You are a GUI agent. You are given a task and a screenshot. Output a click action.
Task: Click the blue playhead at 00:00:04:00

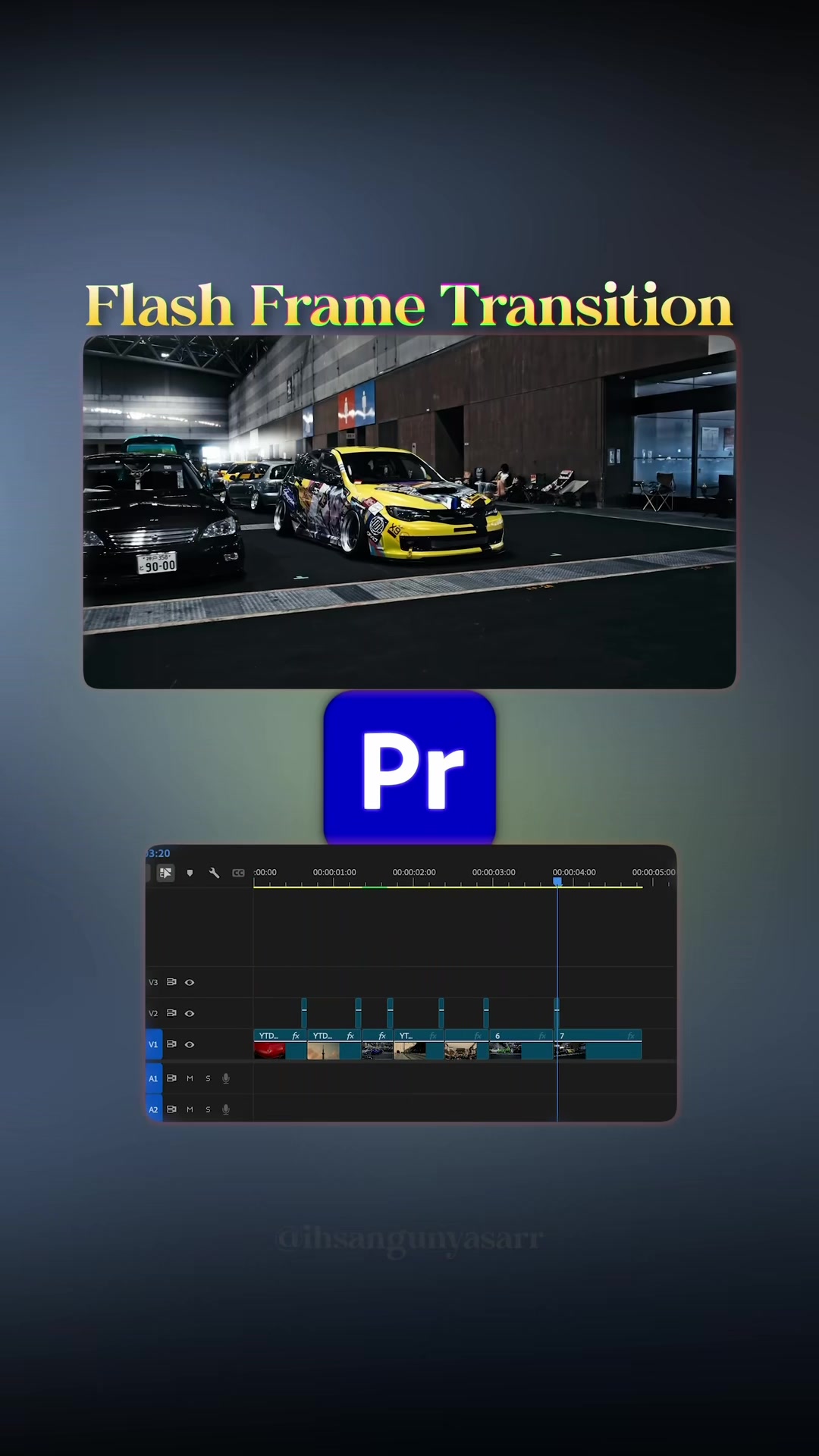[557, 882]
